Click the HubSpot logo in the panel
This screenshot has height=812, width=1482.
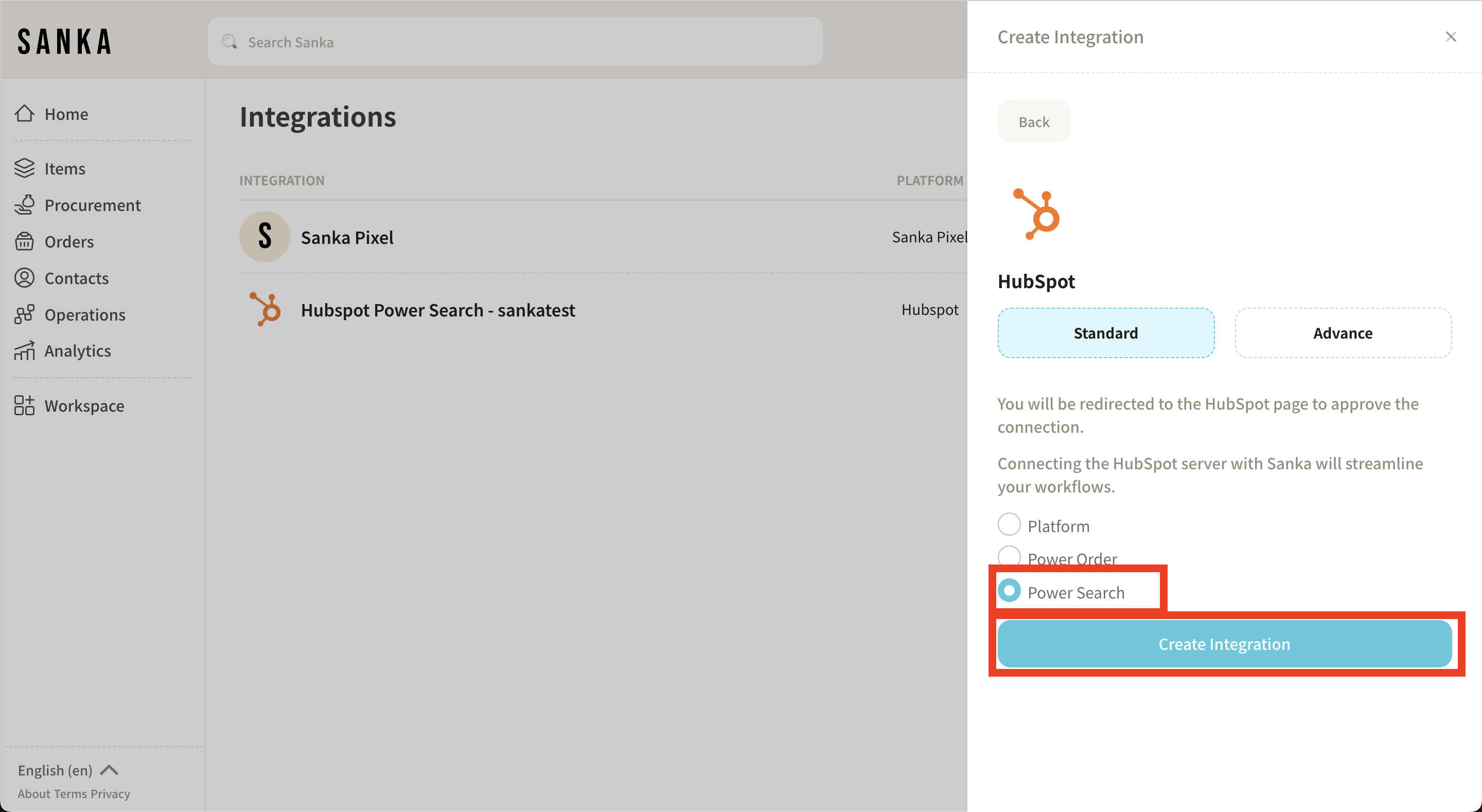click(x=1038, y=214)
